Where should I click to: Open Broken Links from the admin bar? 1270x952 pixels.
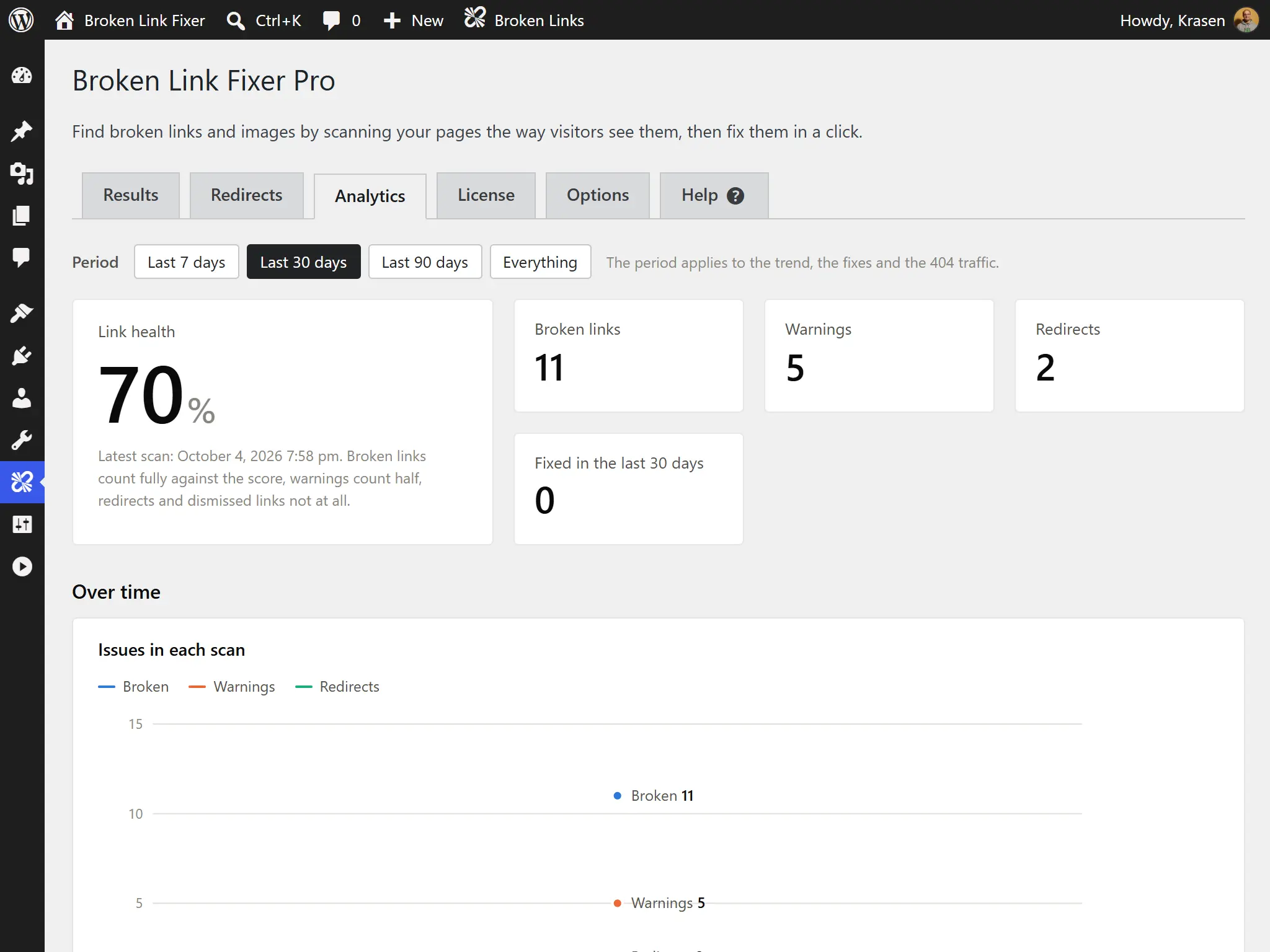[525, 20]
